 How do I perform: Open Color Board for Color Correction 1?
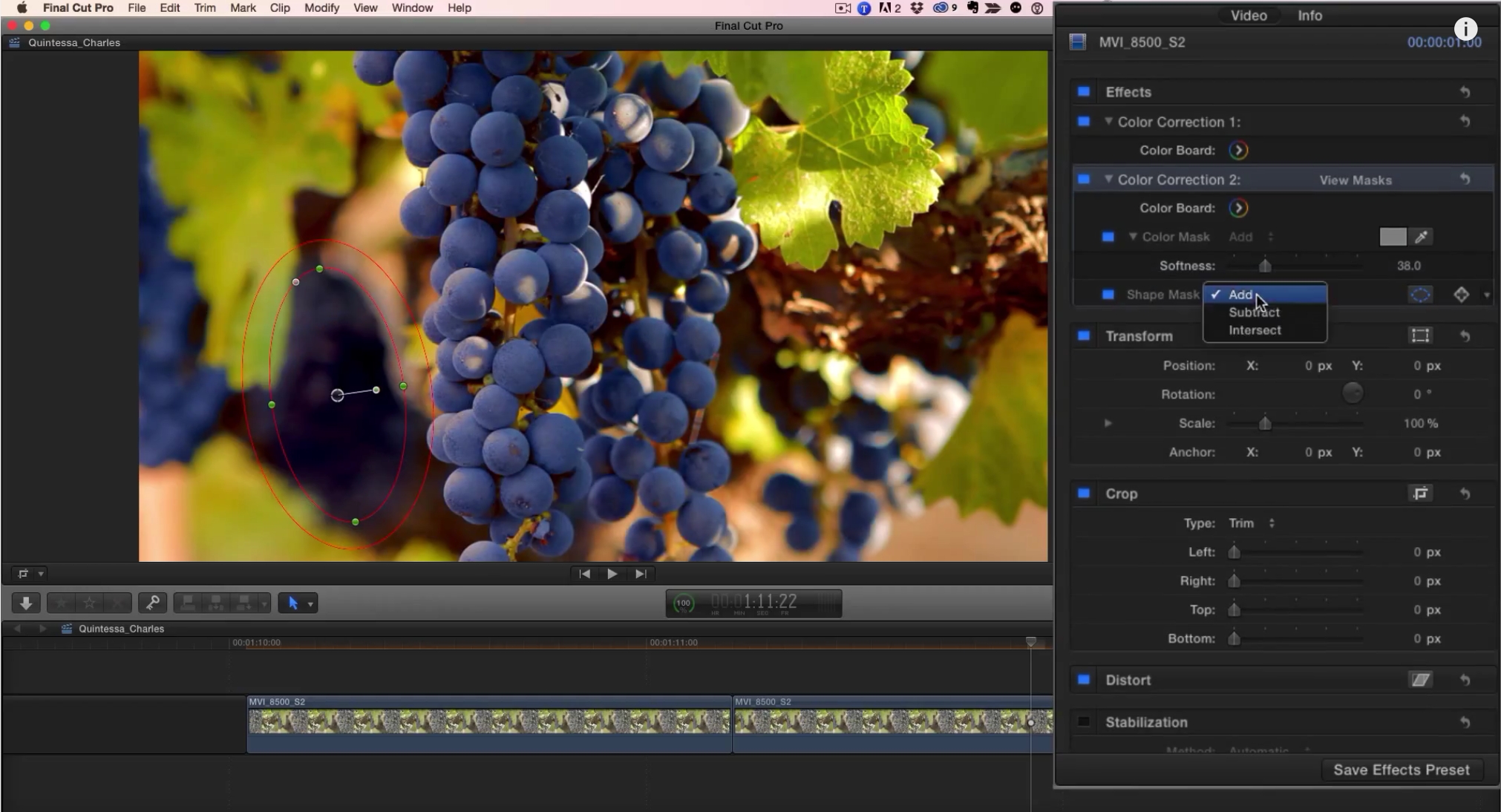pos(1238,151)
